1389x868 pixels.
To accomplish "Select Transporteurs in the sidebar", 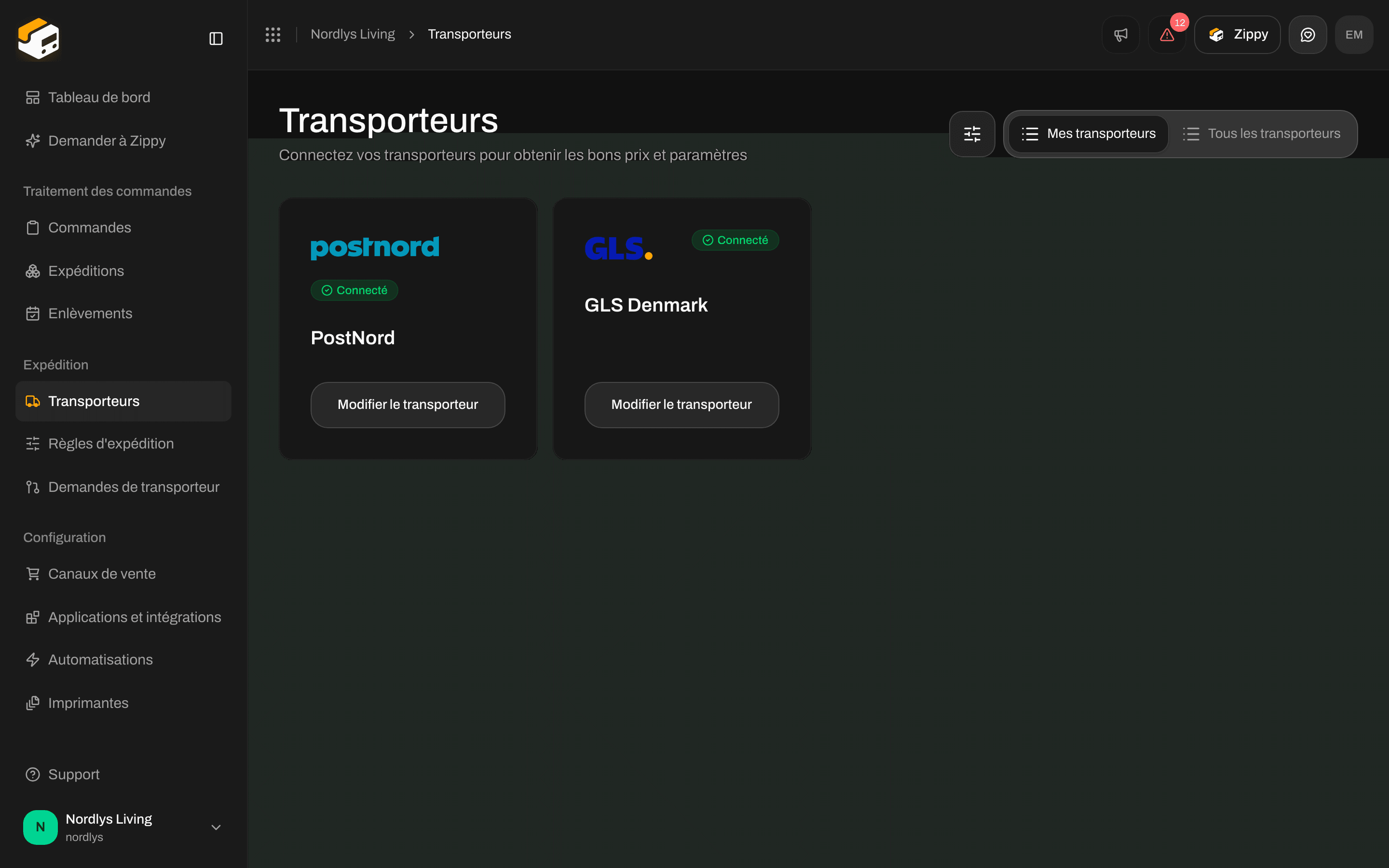I will point(123,401).
